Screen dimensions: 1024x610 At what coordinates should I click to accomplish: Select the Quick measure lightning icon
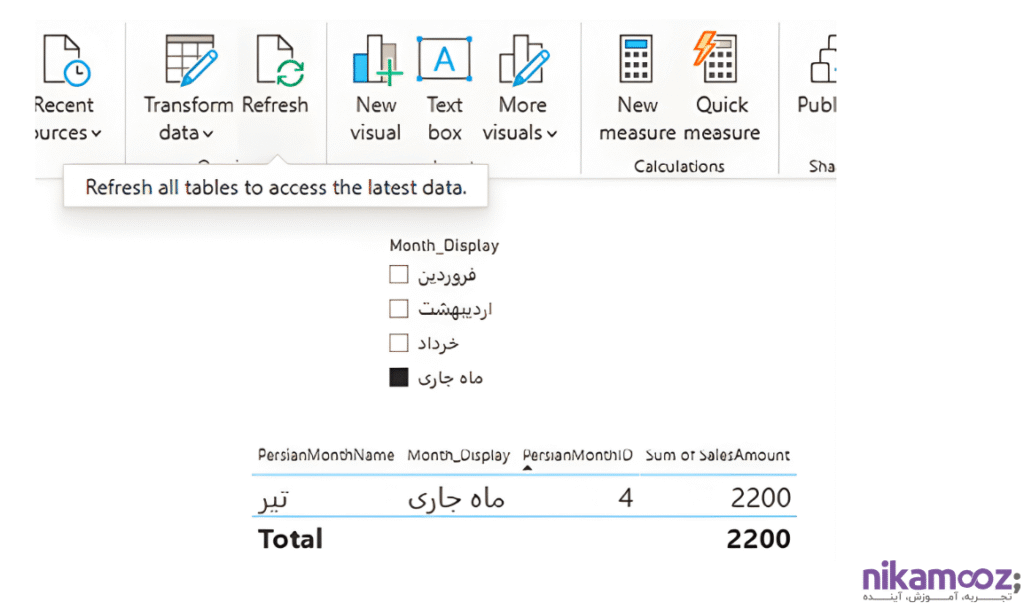(722, 60)
